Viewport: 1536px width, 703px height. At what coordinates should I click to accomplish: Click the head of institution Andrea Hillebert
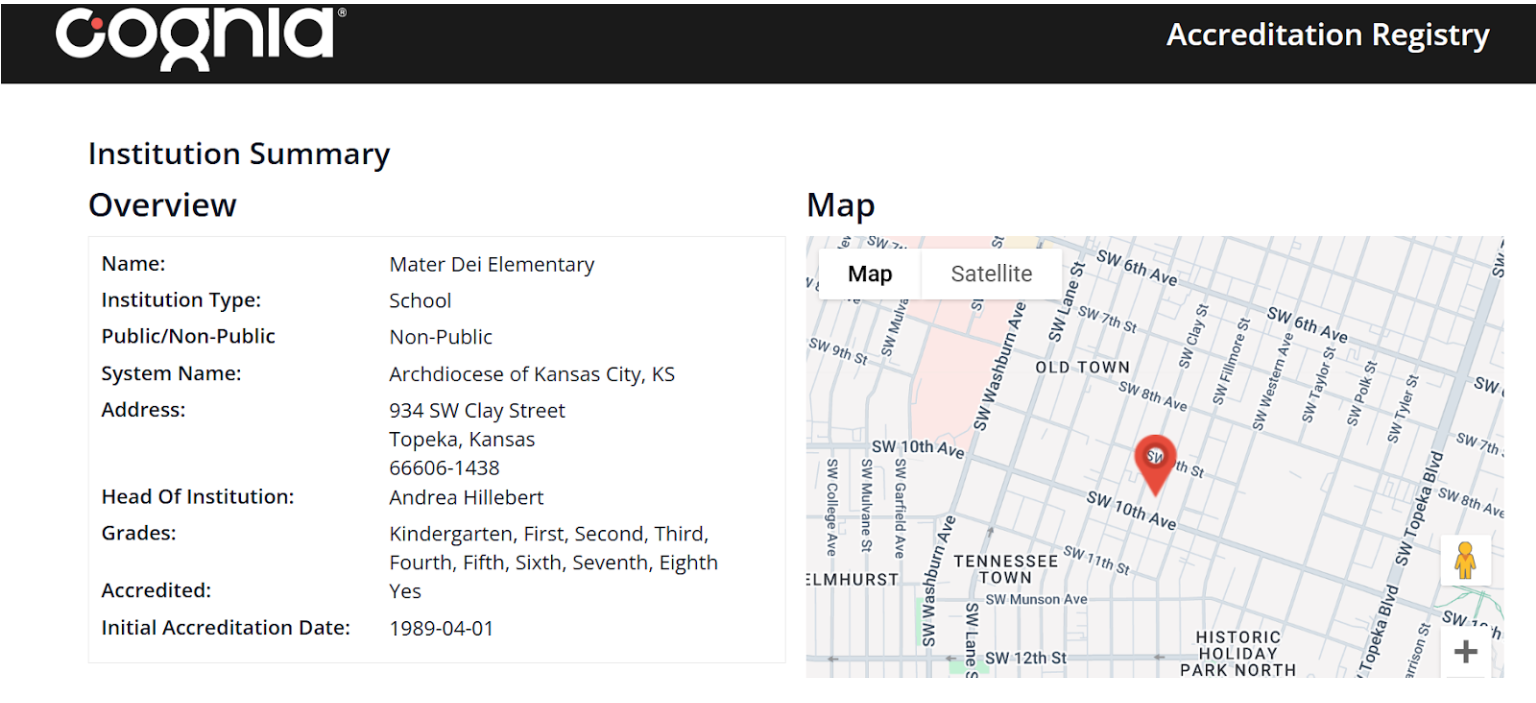[x=466, y=497]
